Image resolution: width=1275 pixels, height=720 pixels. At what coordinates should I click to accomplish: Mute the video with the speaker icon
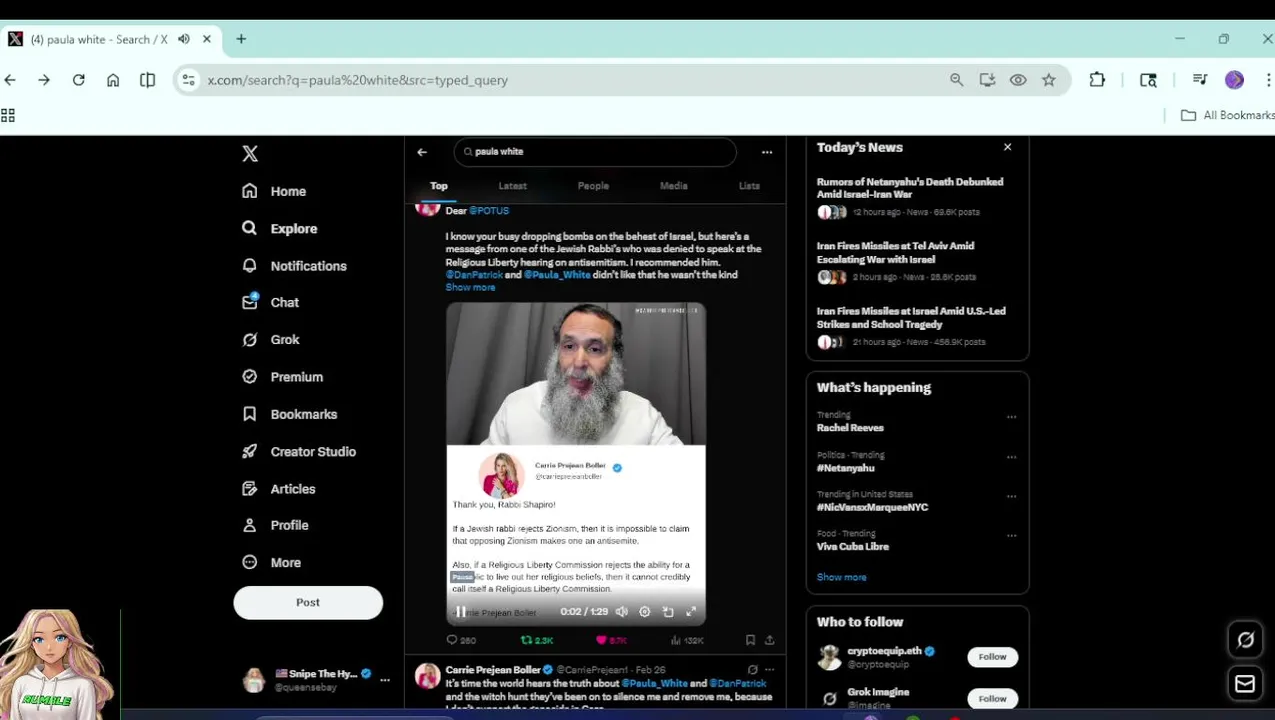(621, 612)
